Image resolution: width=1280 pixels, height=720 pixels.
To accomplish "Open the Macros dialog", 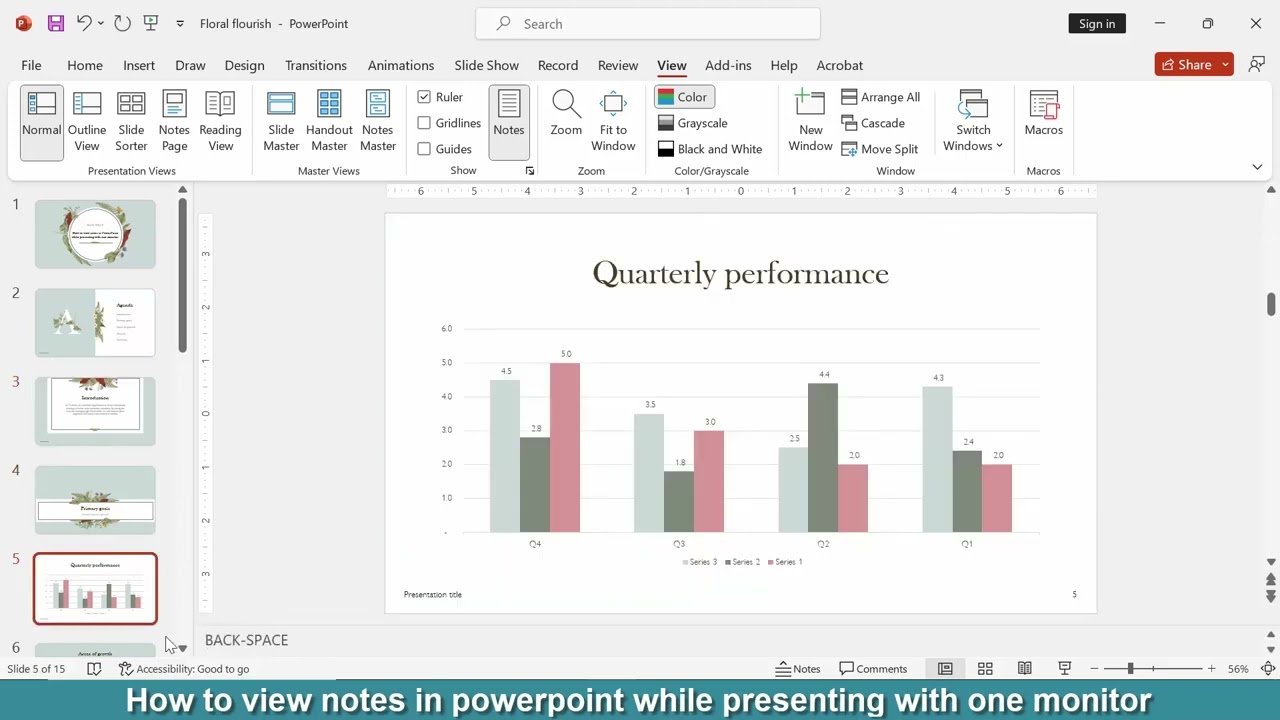I will tap(1043, 113).
